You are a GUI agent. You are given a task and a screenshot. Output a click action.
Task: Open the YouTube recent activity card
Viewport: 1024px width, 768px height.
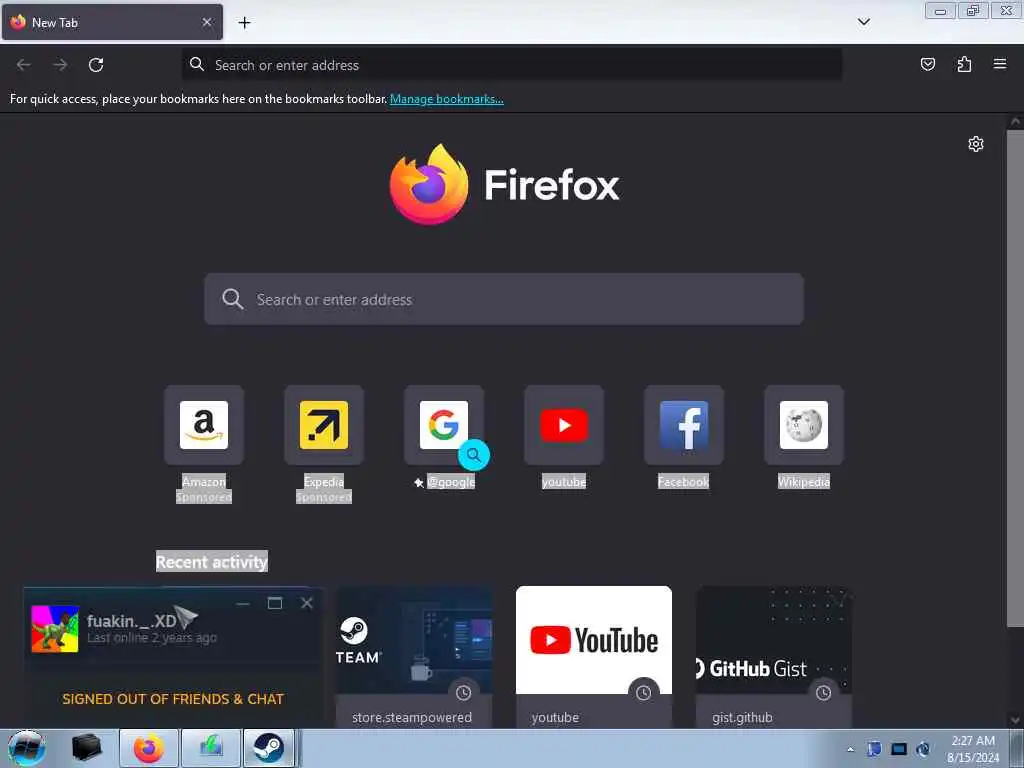pyautogui.click(x=594, y=657)
